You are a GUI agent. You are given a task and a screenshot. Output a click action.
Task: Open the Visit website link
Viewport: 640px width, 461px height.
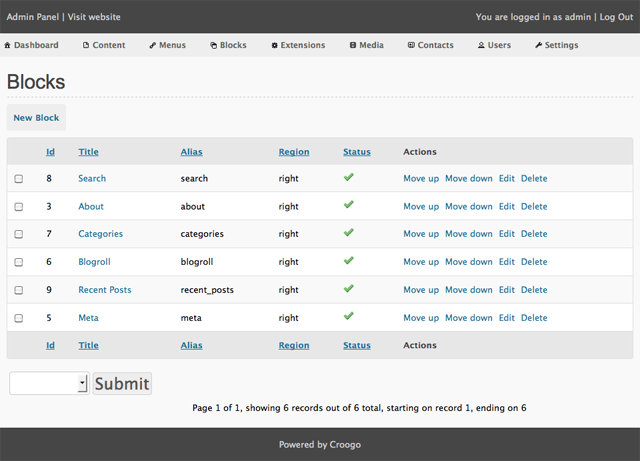[94, 17]
